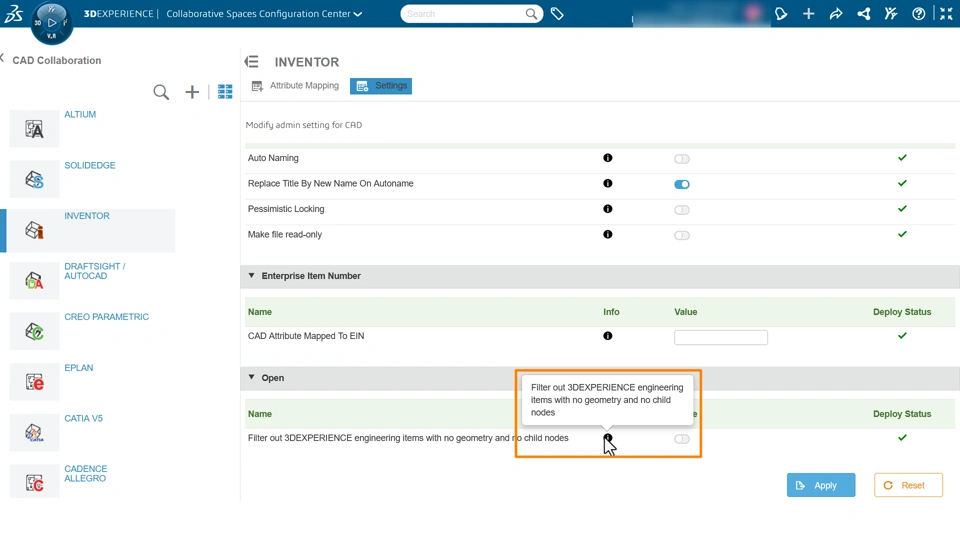Click the Deploy Status header in Open section
The image size is (960, 540).
pyautogui.click(x=902, y=414)
